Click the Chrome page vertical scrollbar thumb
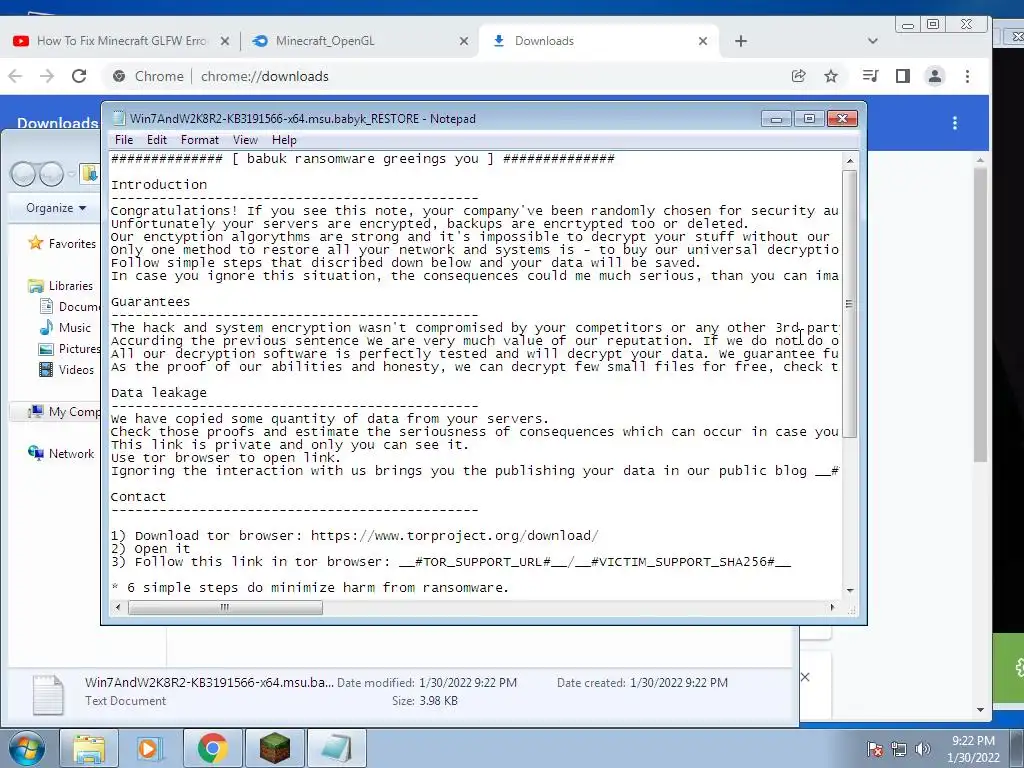The image size is (1024, 768). pyautogui.click(x=980, y=315)
